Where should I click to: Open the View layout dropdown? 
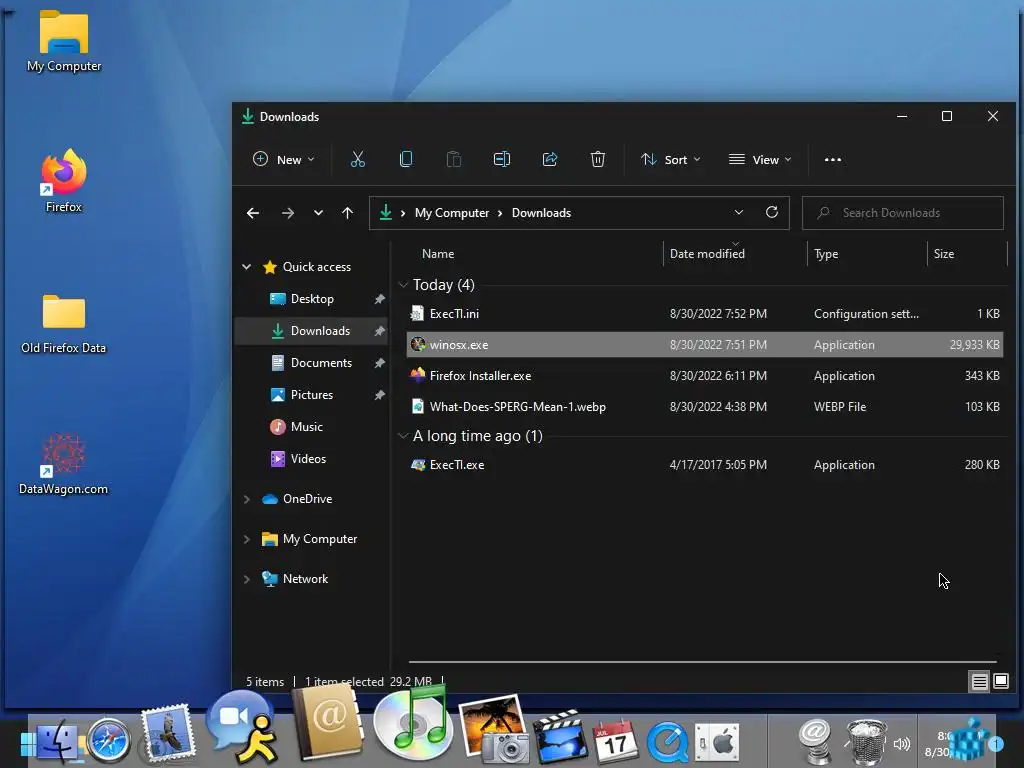pos(760,159)
